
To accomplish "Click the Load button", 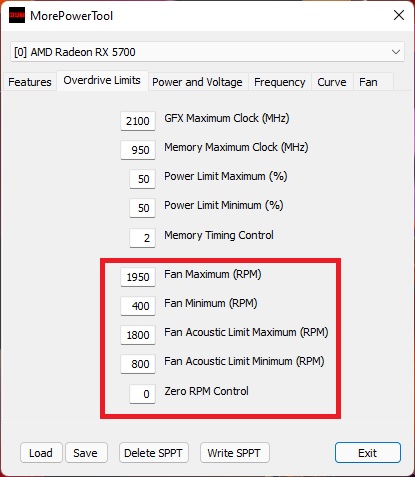I will point(41,453).
